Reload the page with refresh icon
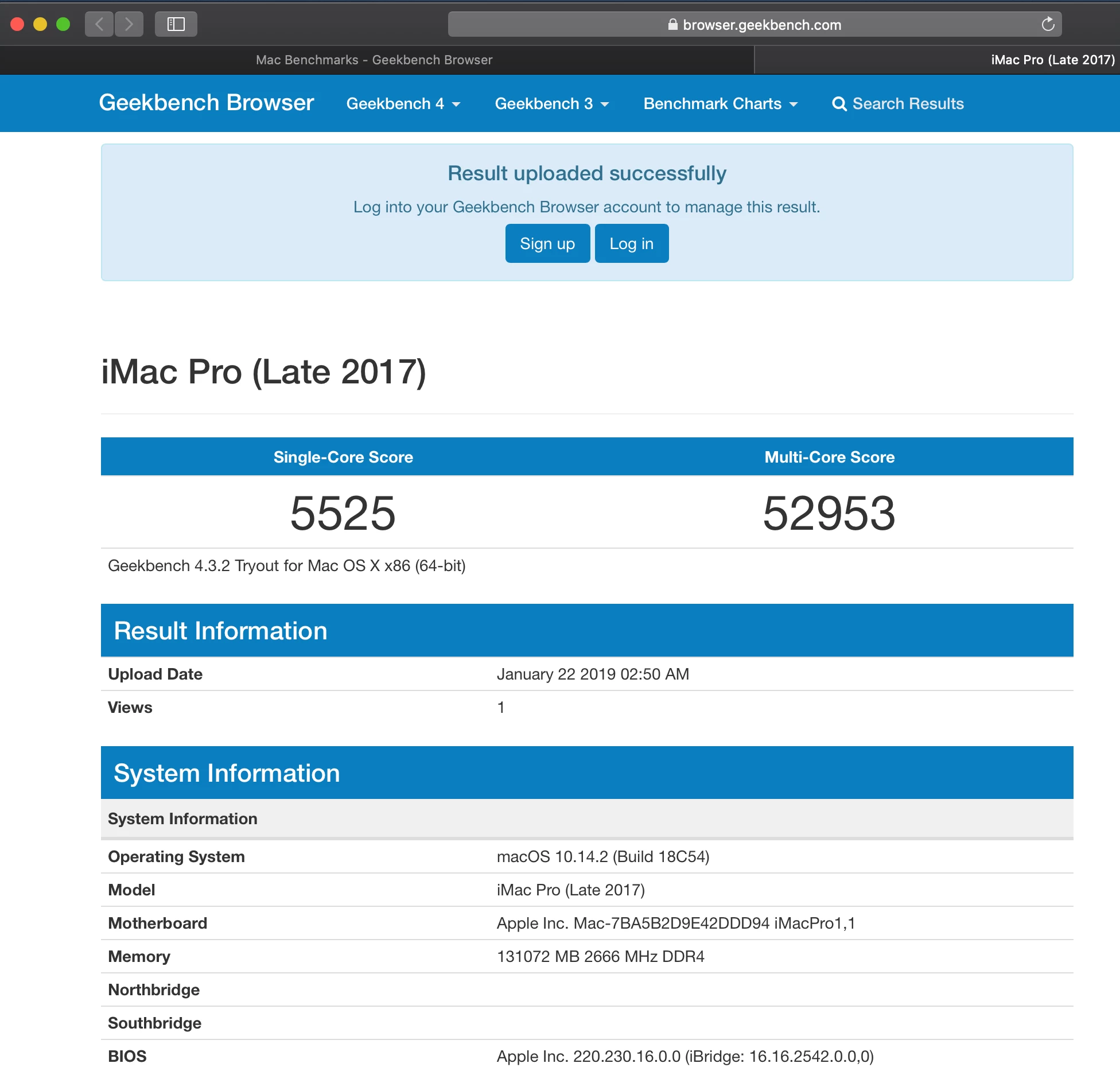1120x1071 pixels. click(x=1048, y=24)
